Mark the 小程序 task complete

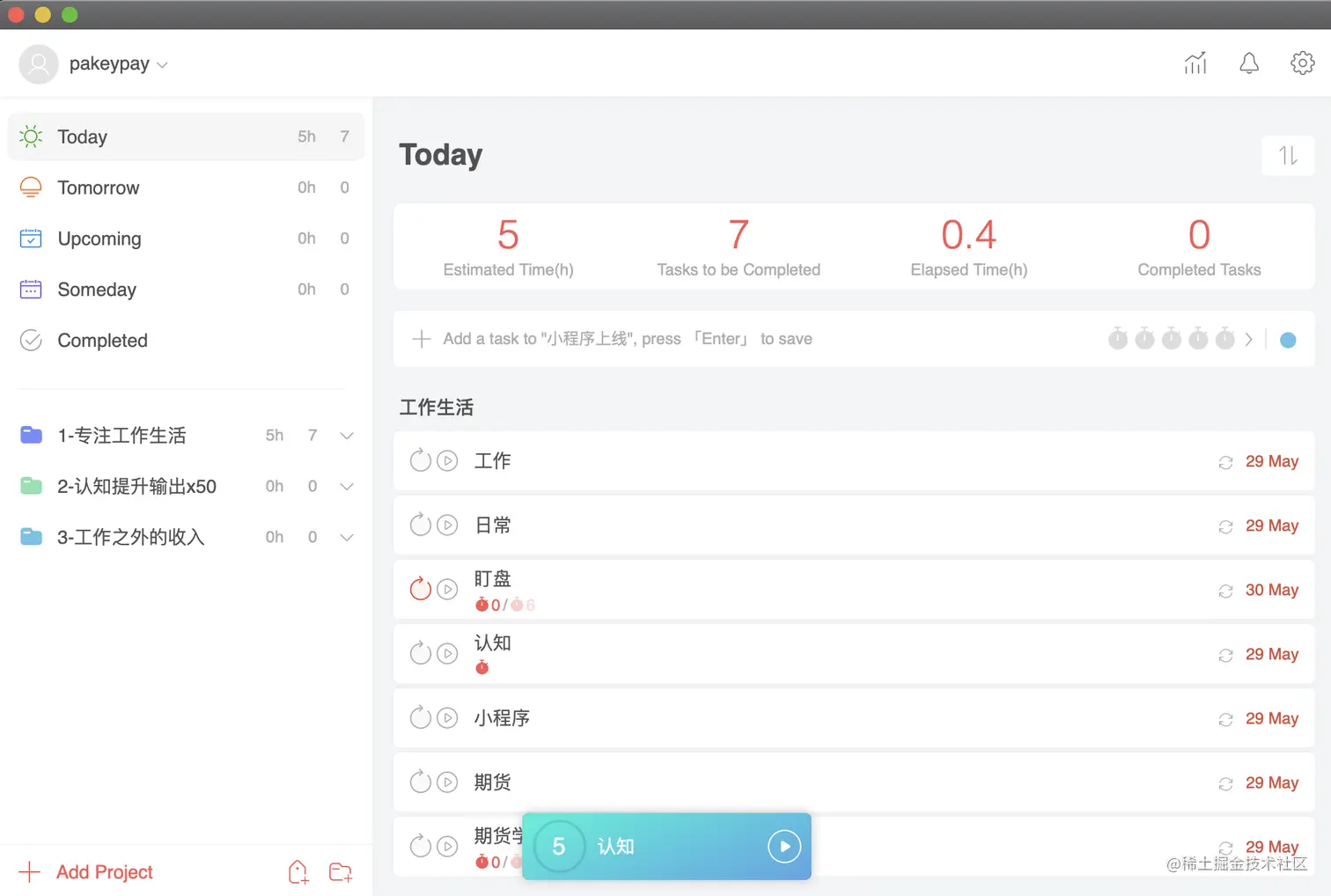(421, 717)
